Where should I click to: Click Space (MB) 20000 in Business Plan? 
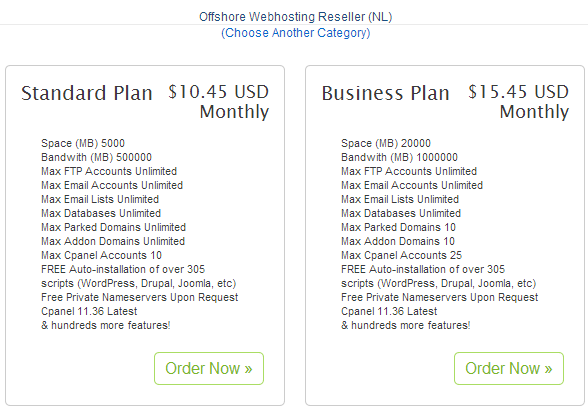[x=386, y=143]
